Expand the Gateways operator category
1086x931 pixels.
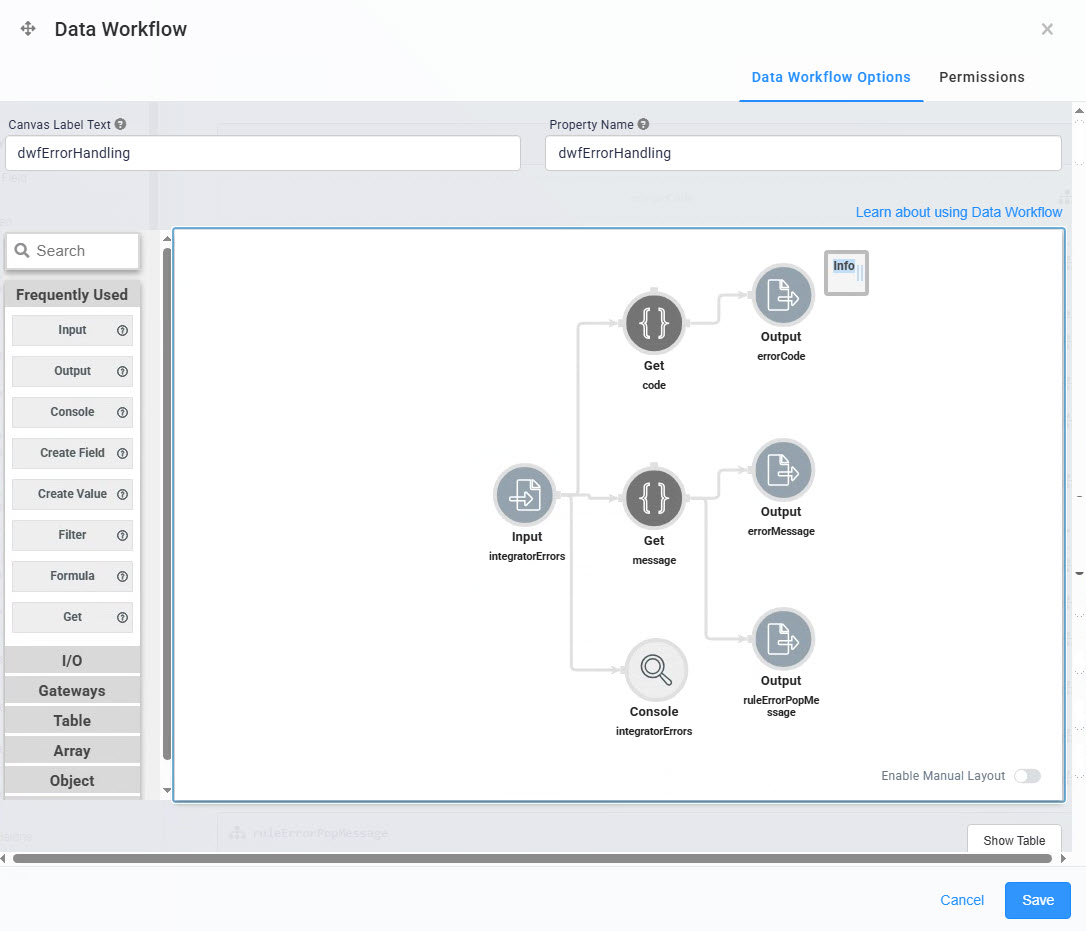click(72, 690)
